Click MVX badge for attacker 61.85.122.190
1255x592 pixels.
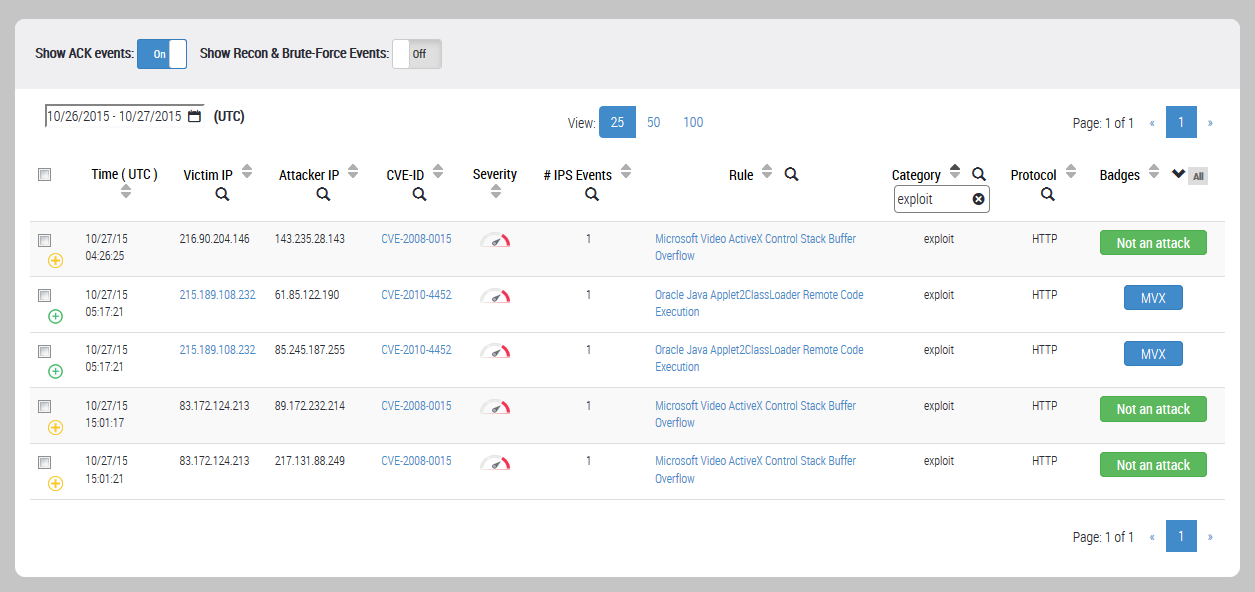tap(1153, 298)
